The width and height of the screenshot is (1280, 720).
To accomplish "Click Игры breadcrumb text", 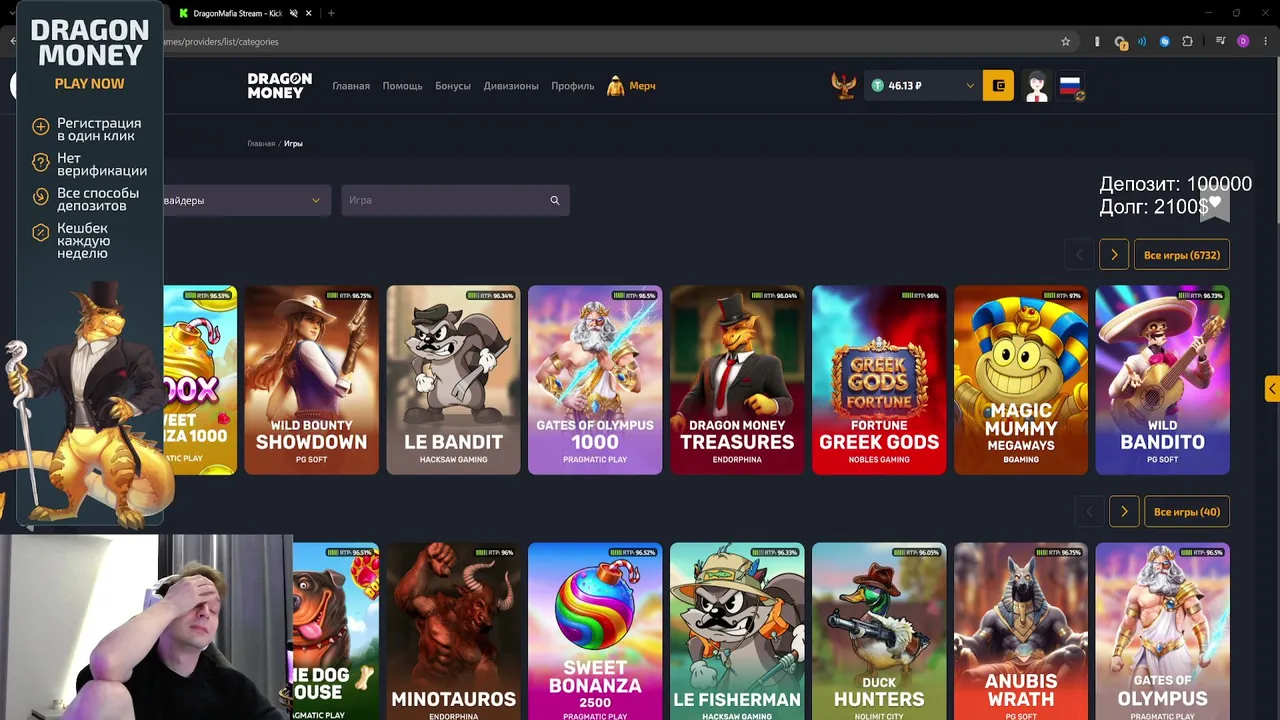I will point(293,144).
